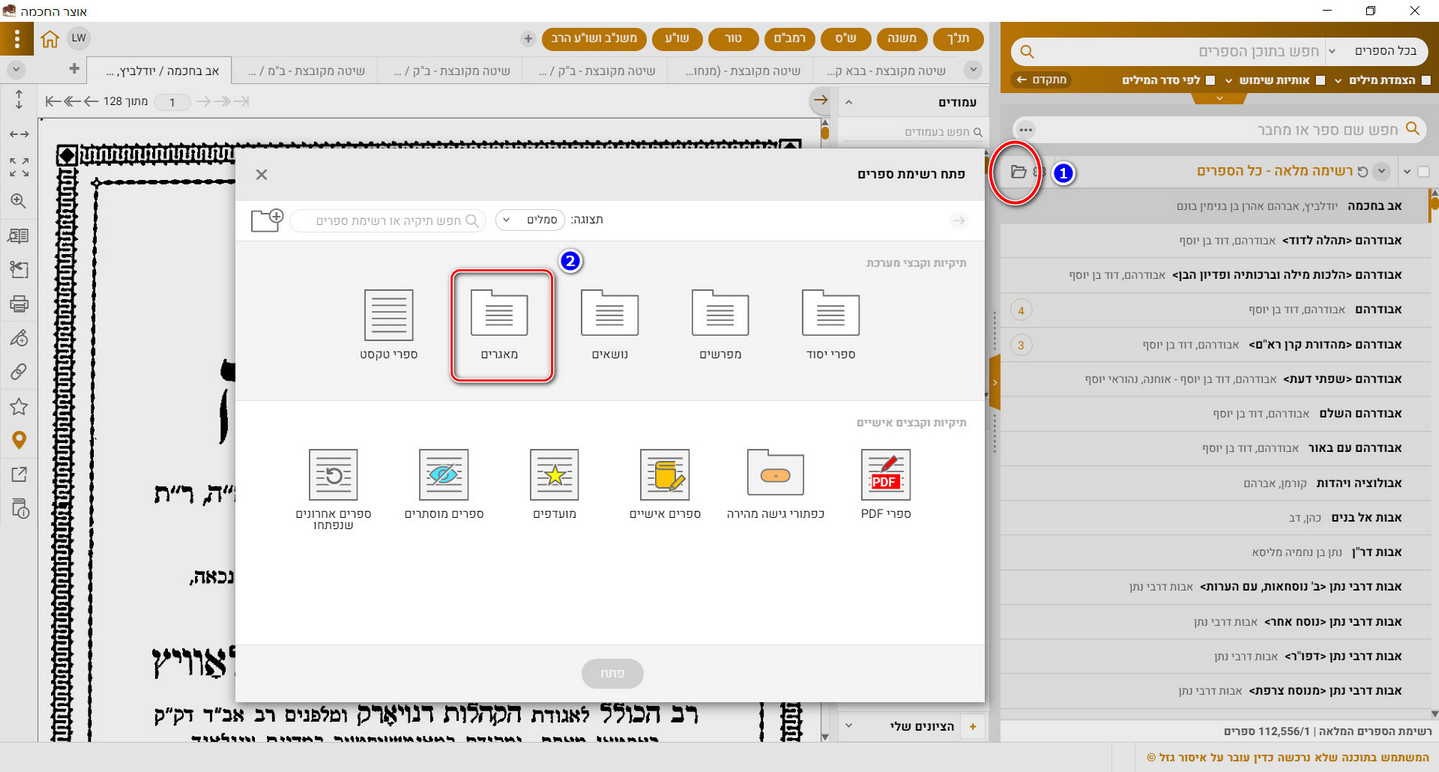Close the פתח רשימת ספרים dialog

point(261,174)
